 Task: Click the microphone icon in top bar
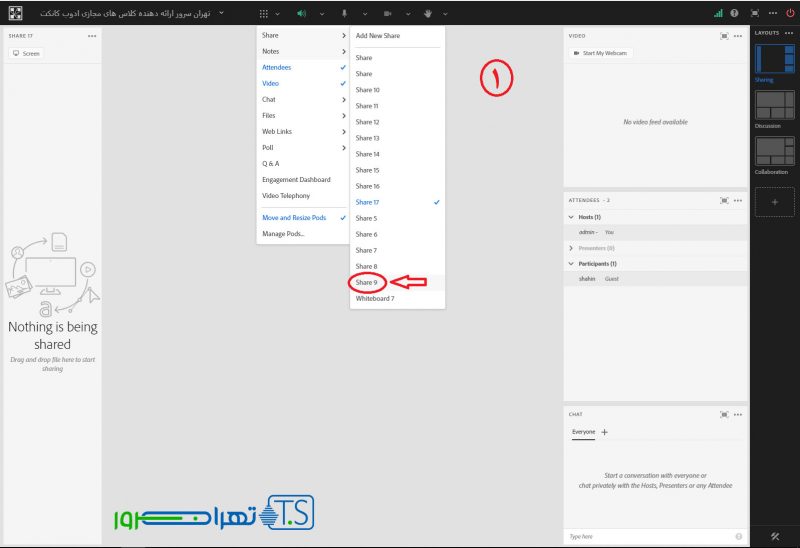[344, 14]
